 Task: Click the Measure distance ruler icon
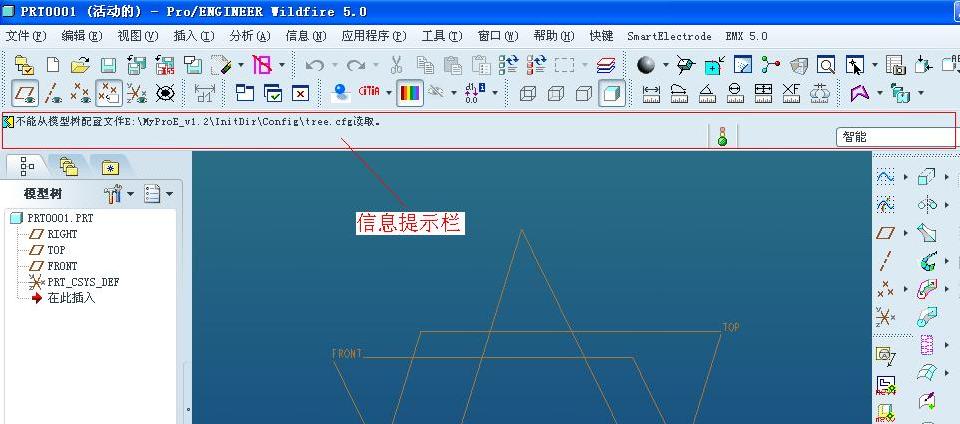[651, 93]
